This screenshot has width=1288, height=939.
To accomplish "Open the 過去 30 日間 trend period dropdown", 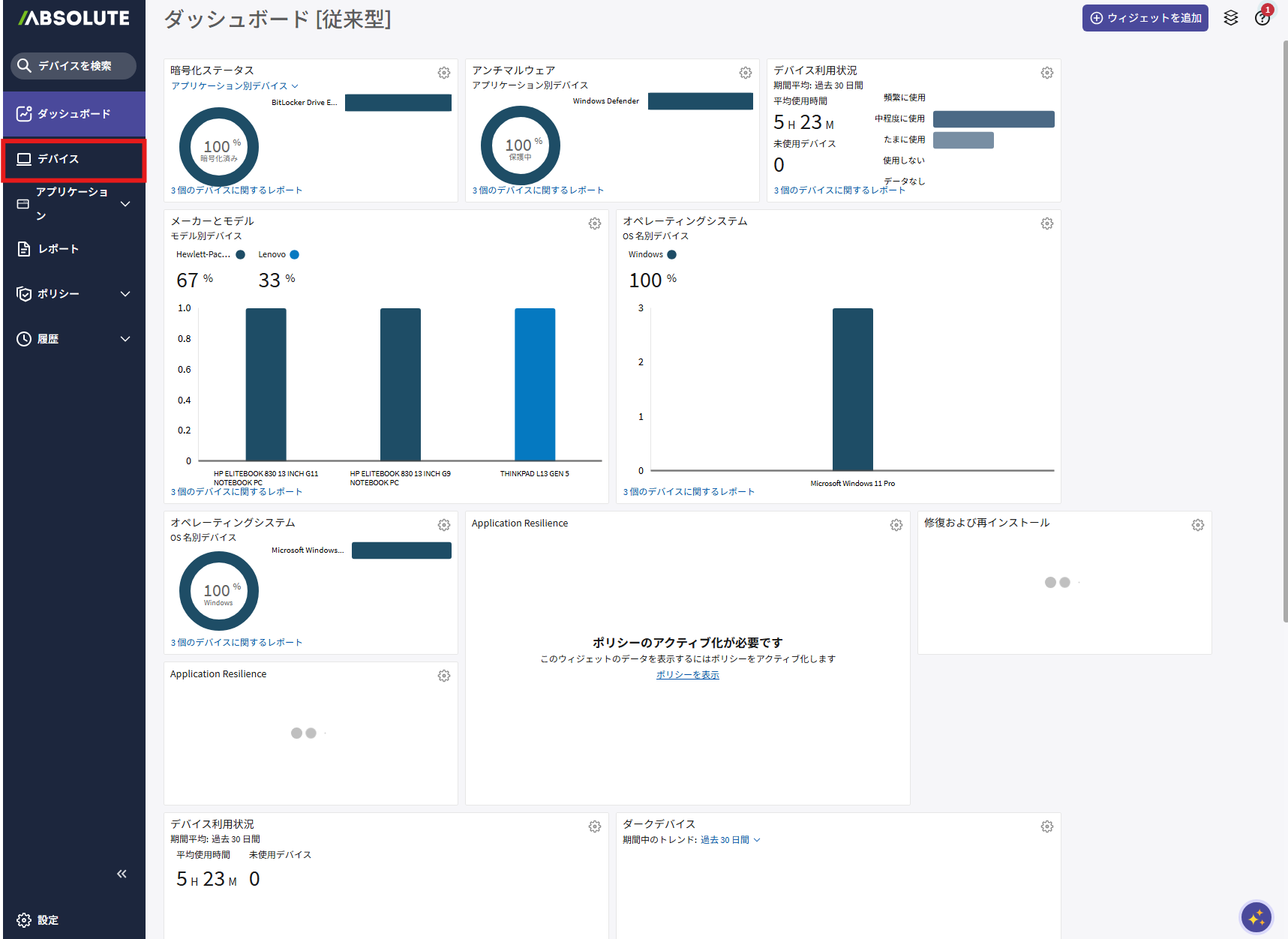I will tap(730, 840).
